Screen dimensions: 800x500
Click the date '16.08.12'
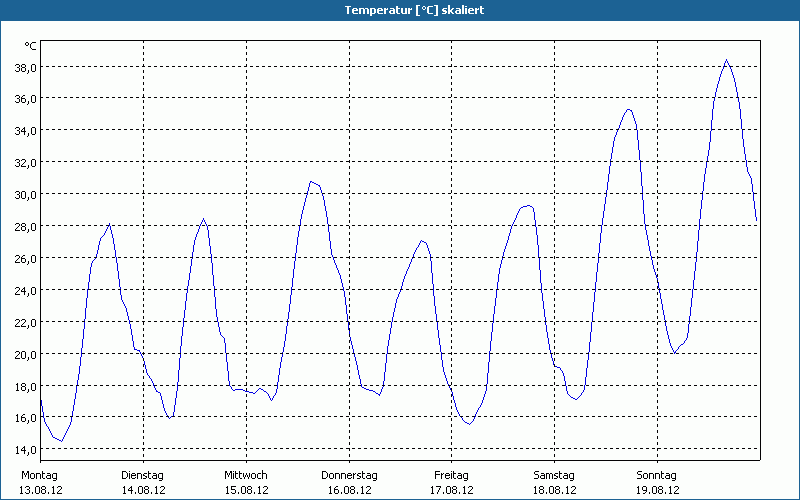[349, 490]
